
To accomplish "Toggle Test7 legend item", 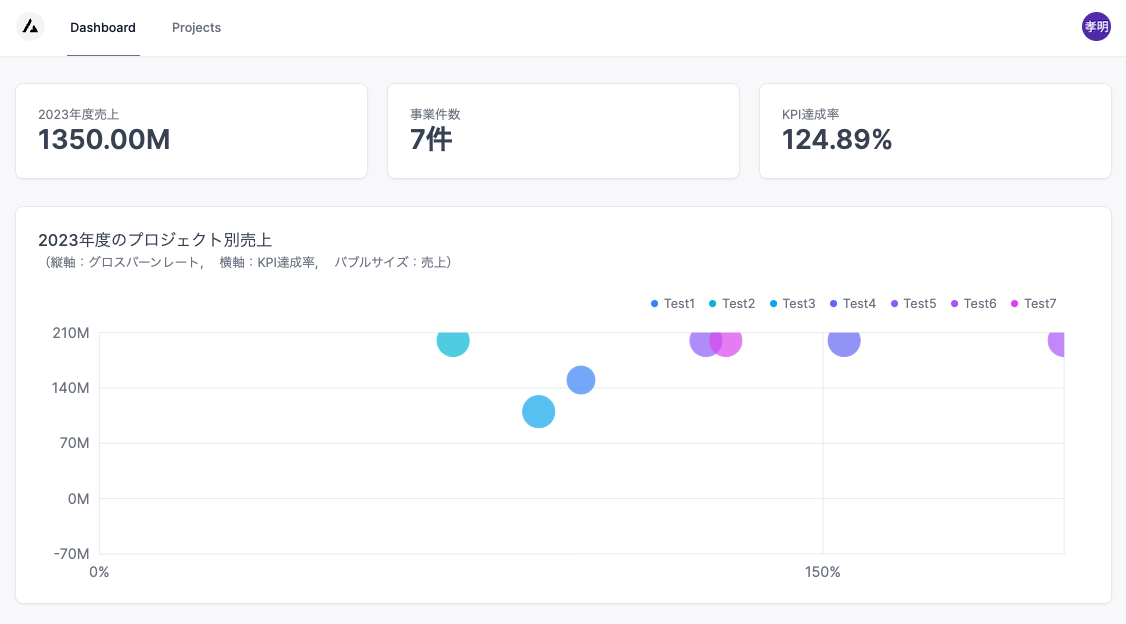I will coord(1033,304).
